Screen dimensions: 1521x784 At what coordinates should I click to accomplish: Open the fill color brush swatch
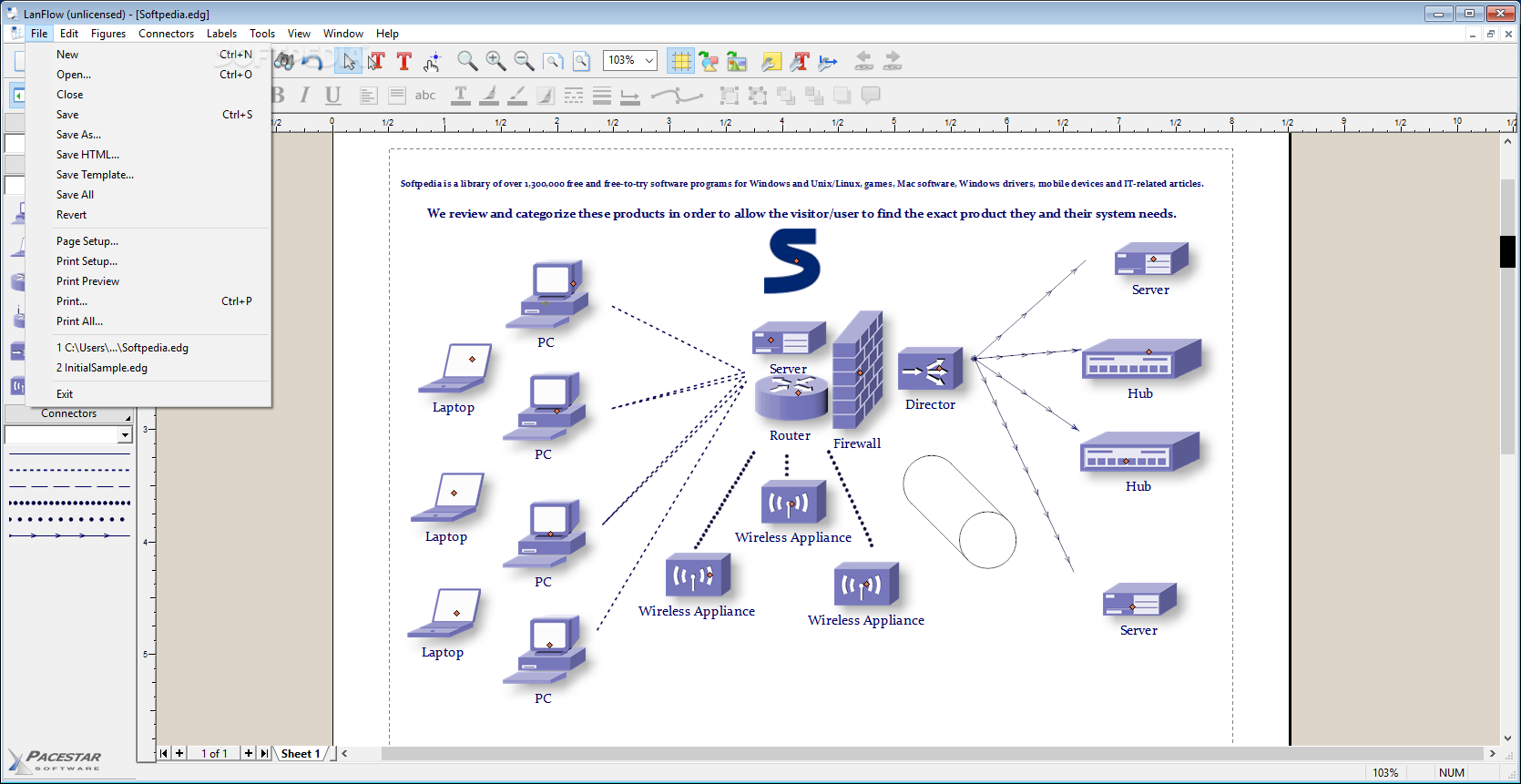(489, 95)
